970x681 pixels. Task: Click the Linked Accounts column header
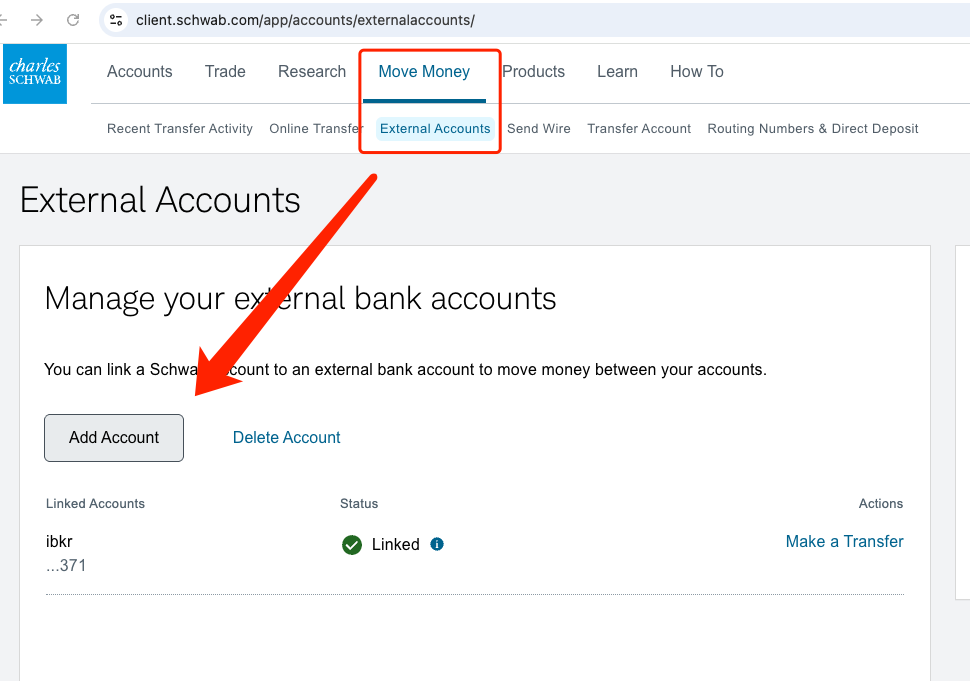point(95,504)
